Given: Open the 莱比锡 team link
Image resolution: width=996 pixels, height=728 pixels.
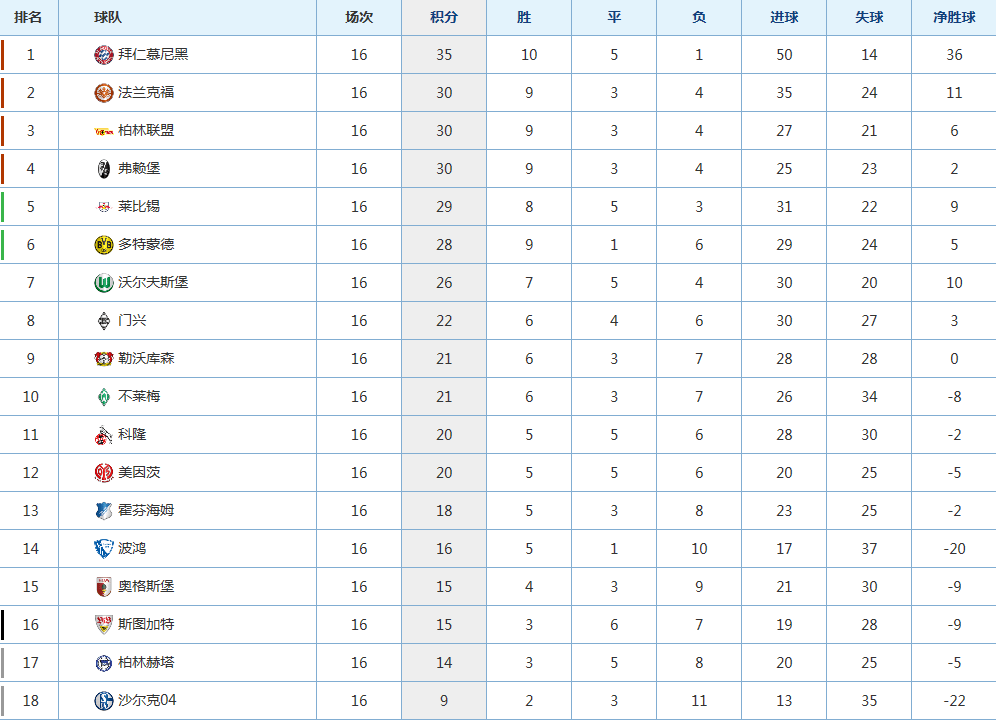Looking at the screenshot, I should click(x=138, y=206).
